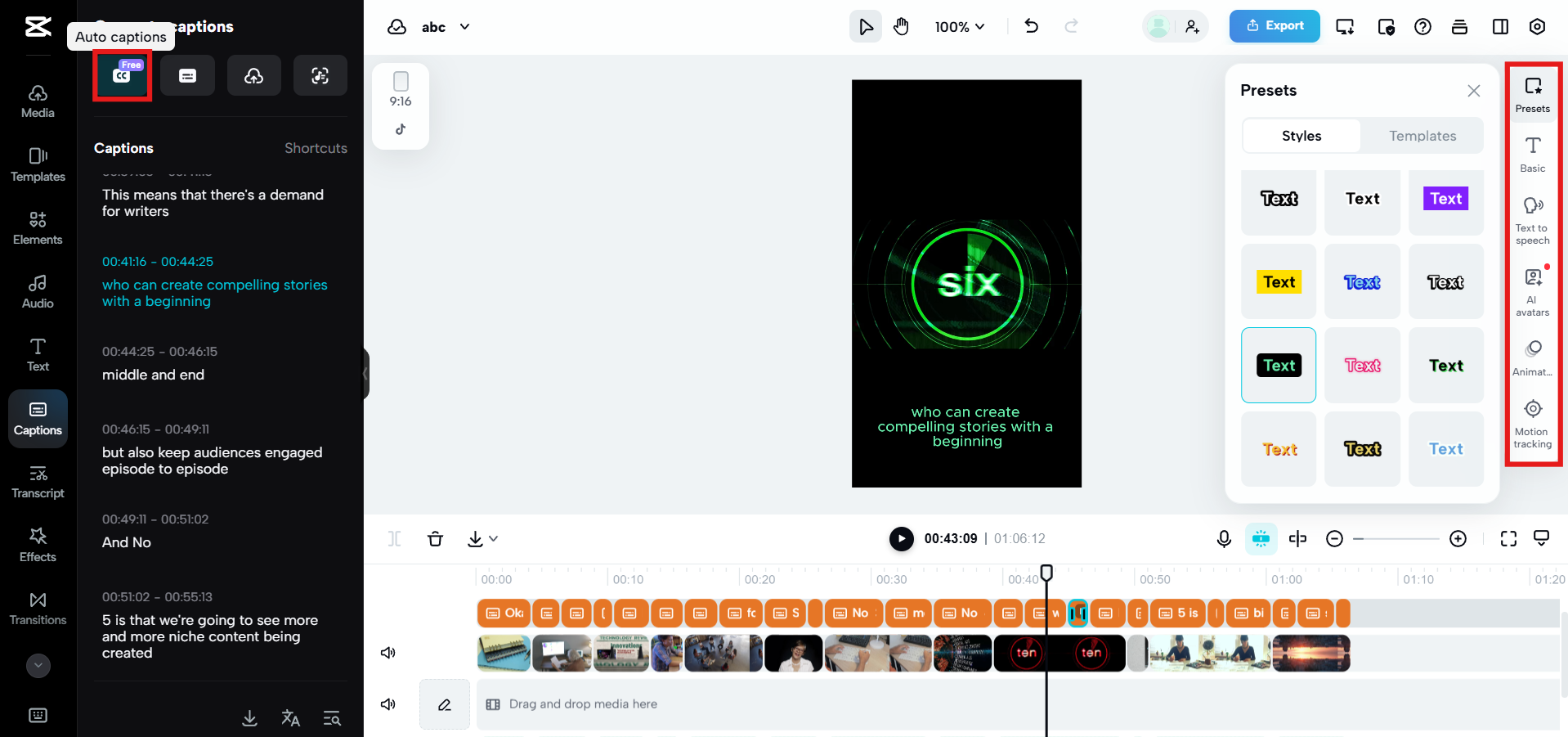
Task: Toggle the highlighted timeline snapping button
Action: point(1261,538)
